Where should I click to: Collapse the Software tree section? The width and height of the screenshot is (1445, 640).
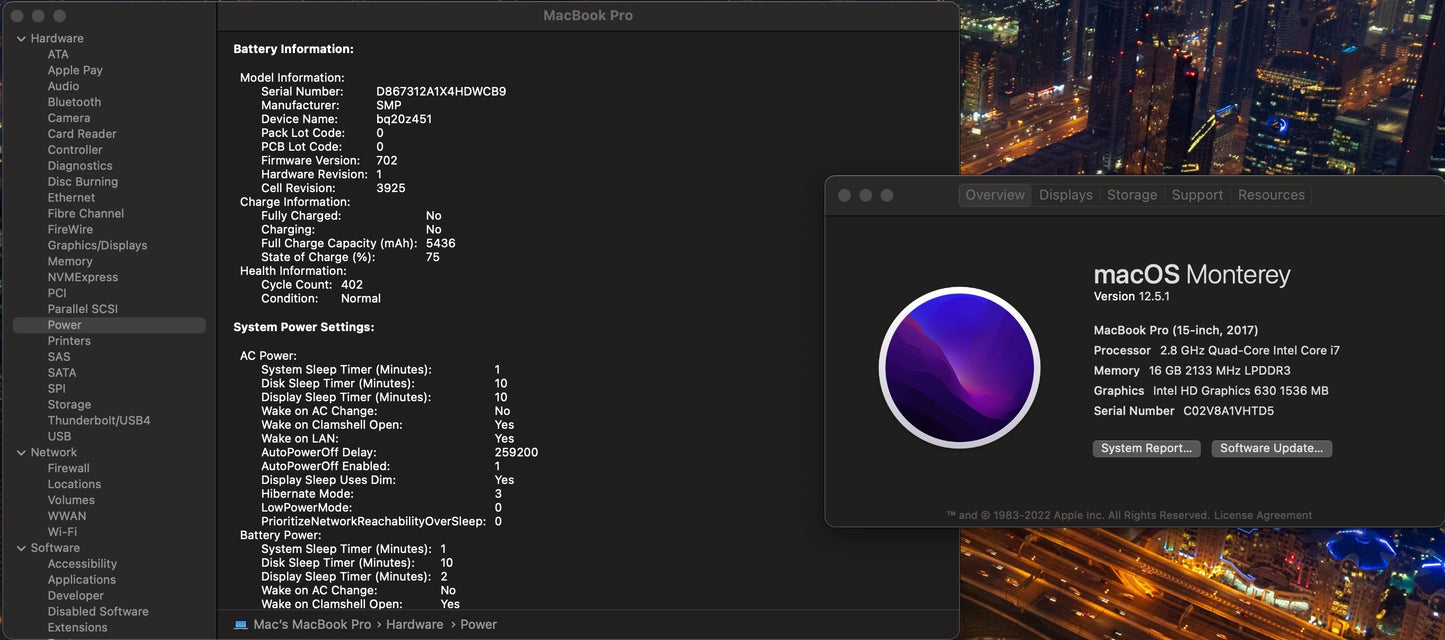(21, 548)
